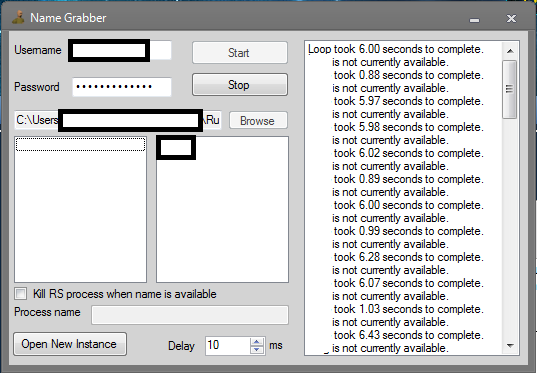Click log line 'took 0.89 seconds to complete.'
This screenshot has width=537, height=373.
point(409,179)
